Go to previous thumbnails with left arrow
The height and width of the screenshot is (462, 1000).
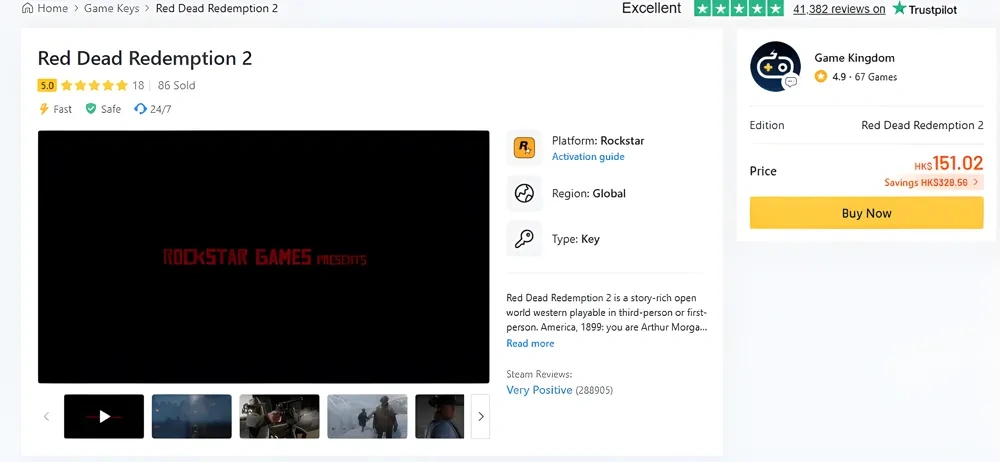pos(46,417)
